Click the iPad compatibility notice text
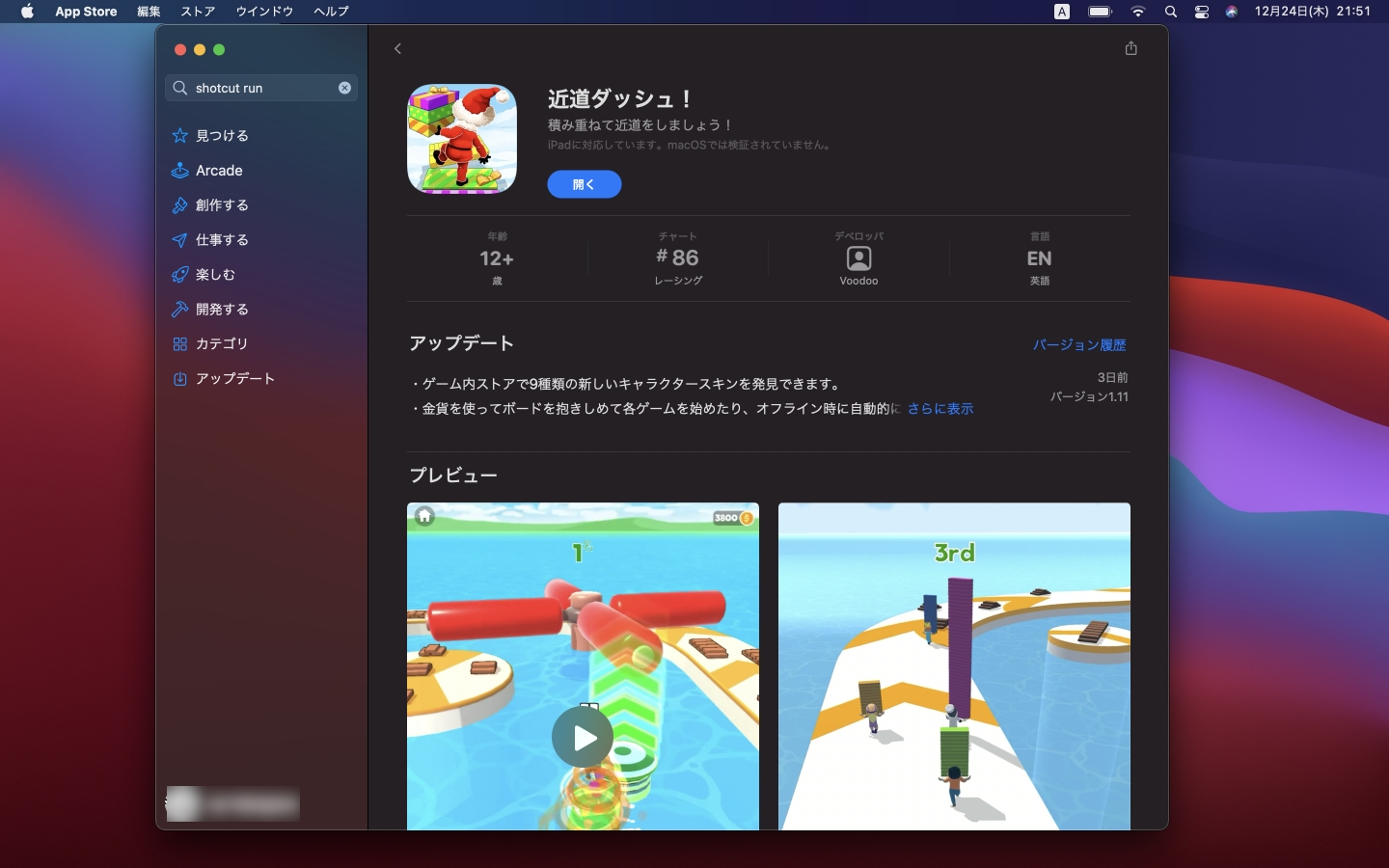The image size is (1389, 868). click(x=691, y=146)
